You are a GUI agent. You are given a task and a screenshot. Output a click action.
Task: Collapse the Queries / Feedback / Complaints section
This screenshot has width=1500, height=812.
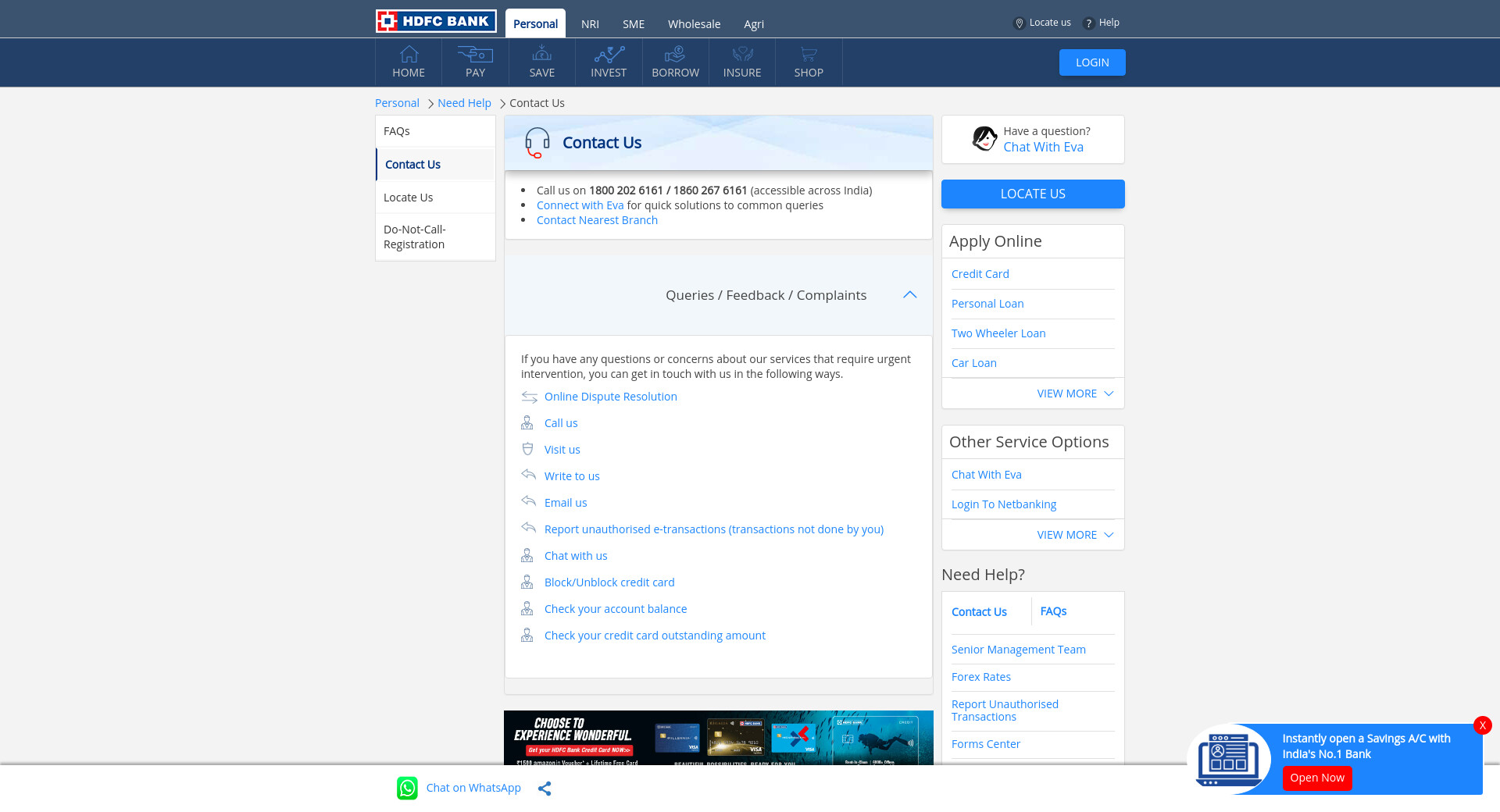(909, 295)
